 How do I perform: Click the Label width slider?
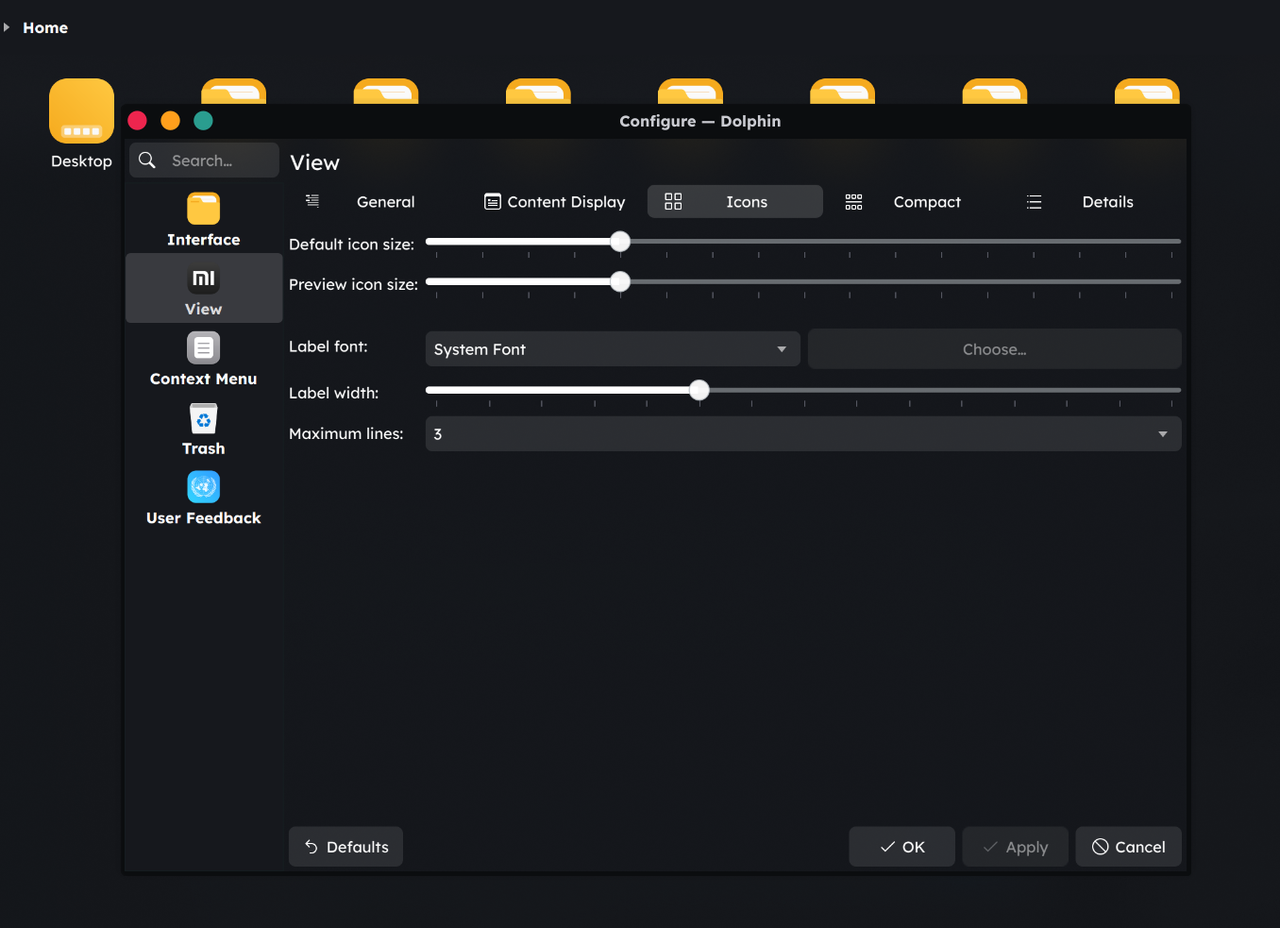pos(803,390)
